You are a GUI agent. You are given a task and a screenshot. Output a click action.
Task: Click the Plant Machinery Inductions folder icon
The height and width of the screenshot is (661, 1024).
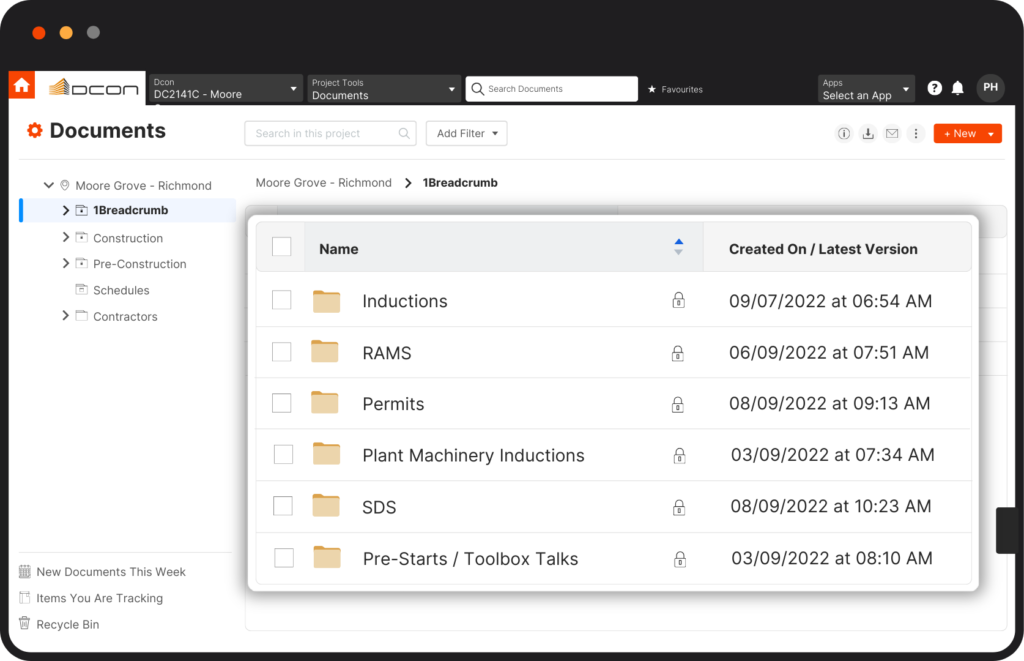(327, 453)
